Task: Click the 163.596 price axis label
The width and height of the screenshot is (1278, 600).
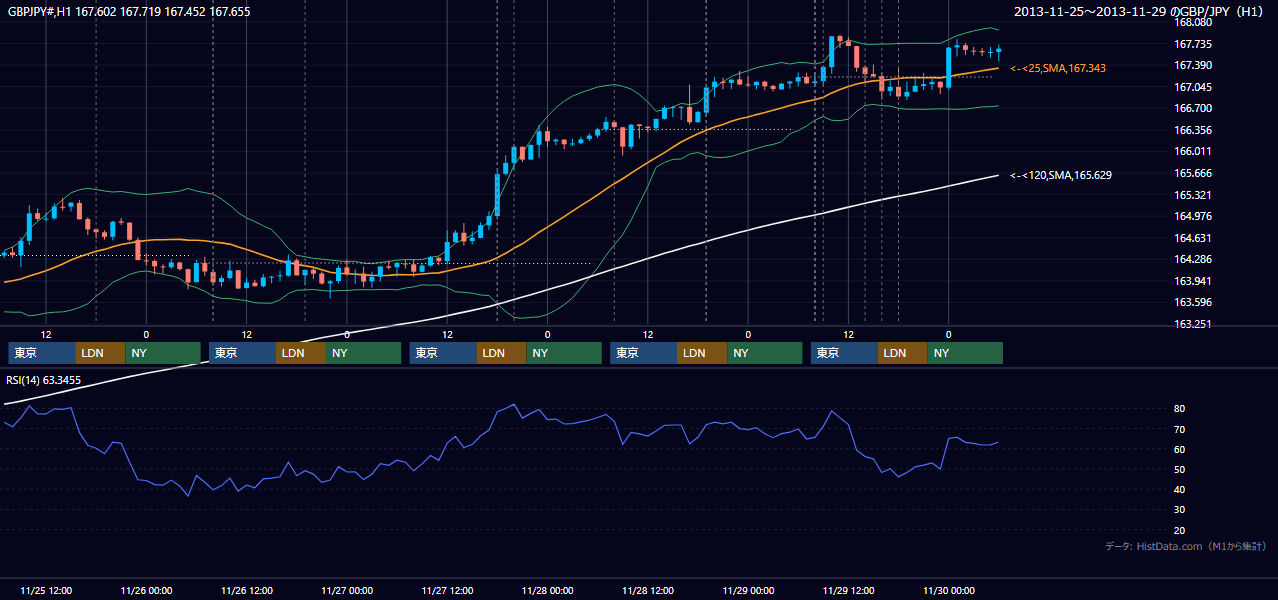Action: click(x=1192, y=303)
